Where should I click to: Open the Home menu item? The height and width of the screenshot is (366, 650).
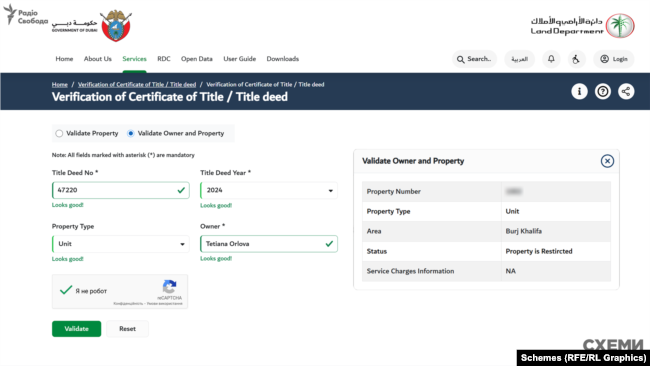pos(64,59)
